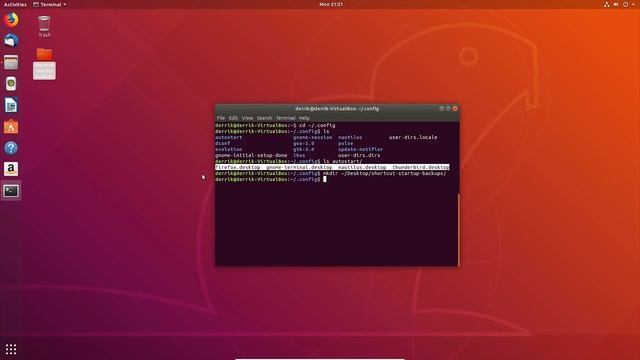Show Applications grid button
This screenshot has height=360, width=640.
click(x=11, y=349)
